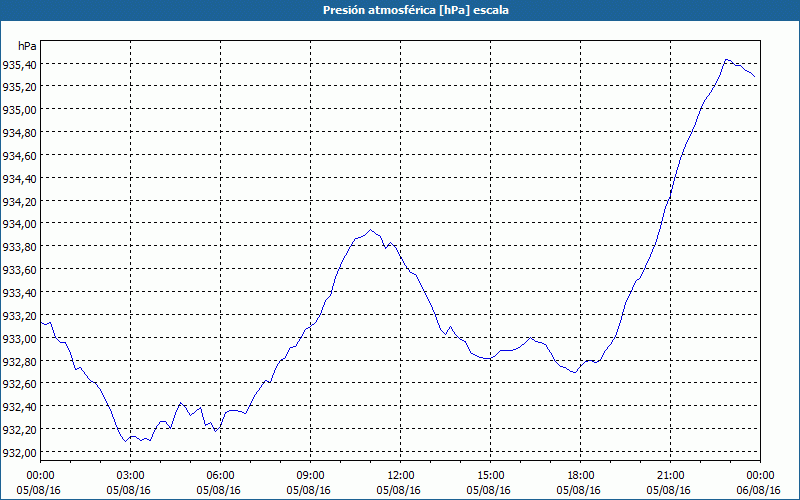Click the 933,60 y-axis label
800x500 pixels.
(x=19, y=270)
